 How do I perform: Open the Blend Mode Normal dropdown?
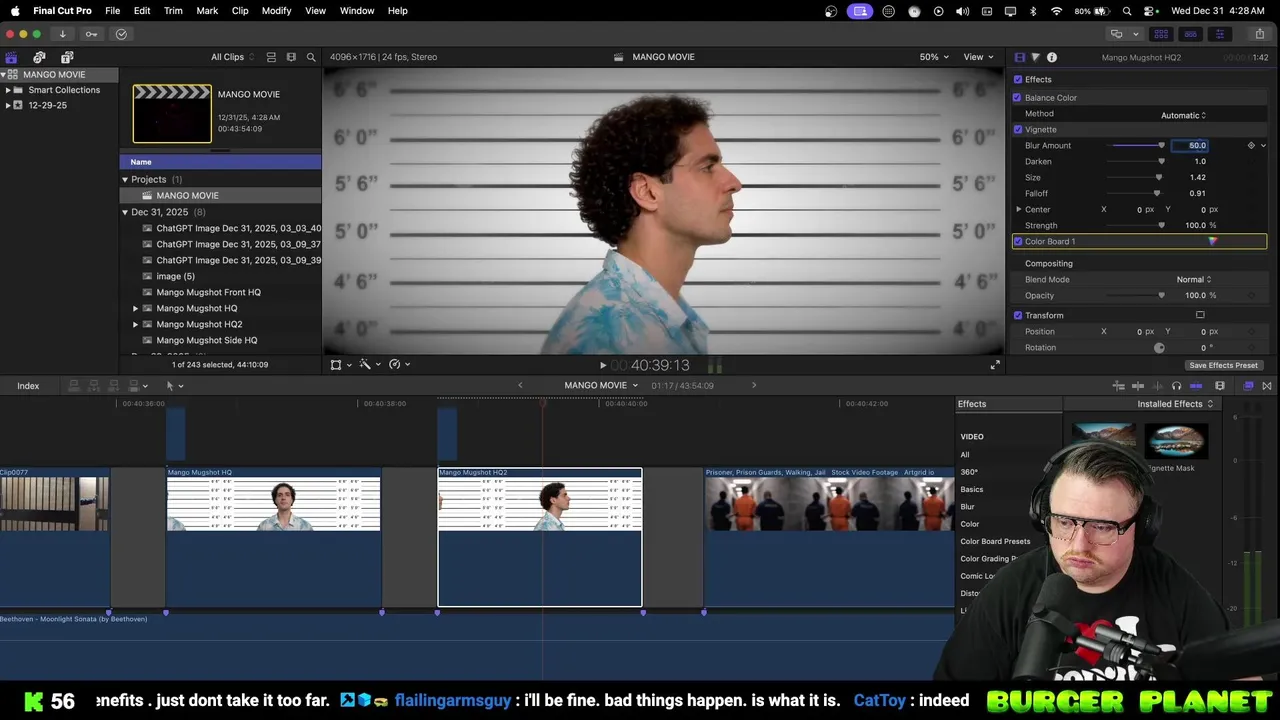1193,279
